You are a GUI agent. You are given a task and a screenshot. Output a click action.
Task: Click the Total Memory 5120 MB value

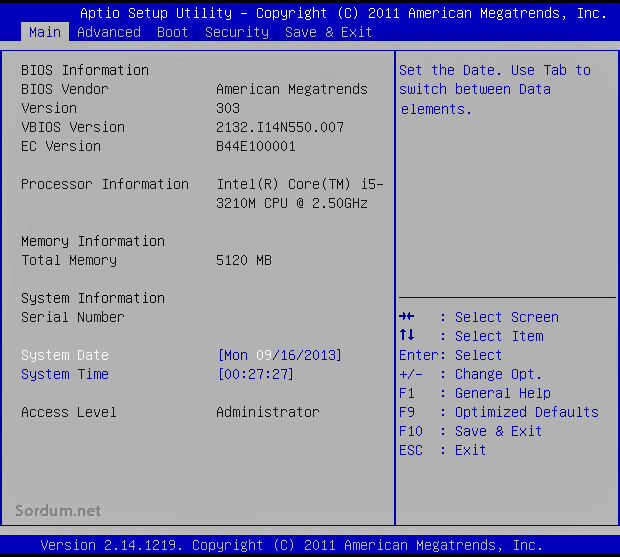click(244, 260)
